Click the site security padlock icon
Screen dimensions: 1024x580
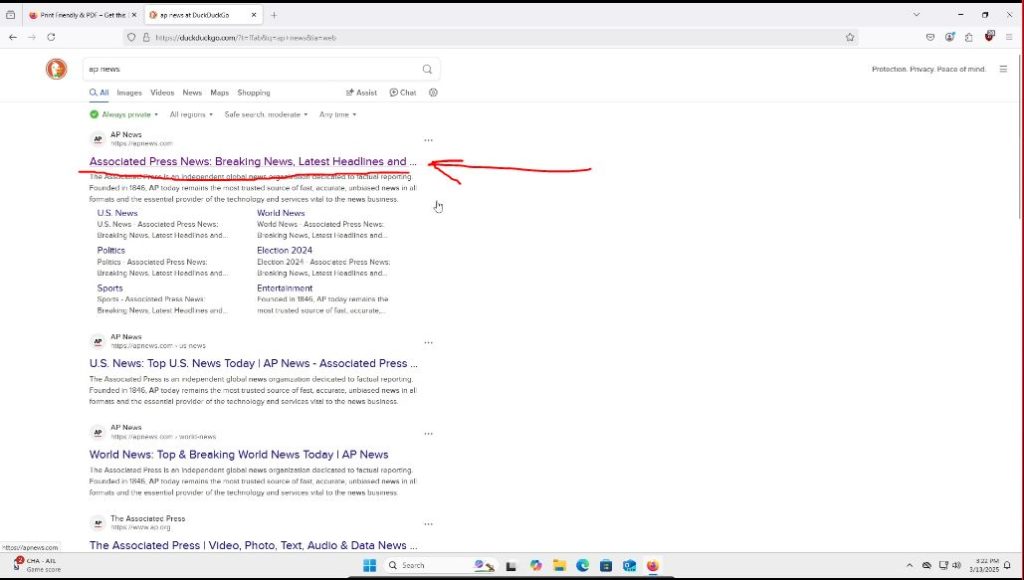coord(146,37)
